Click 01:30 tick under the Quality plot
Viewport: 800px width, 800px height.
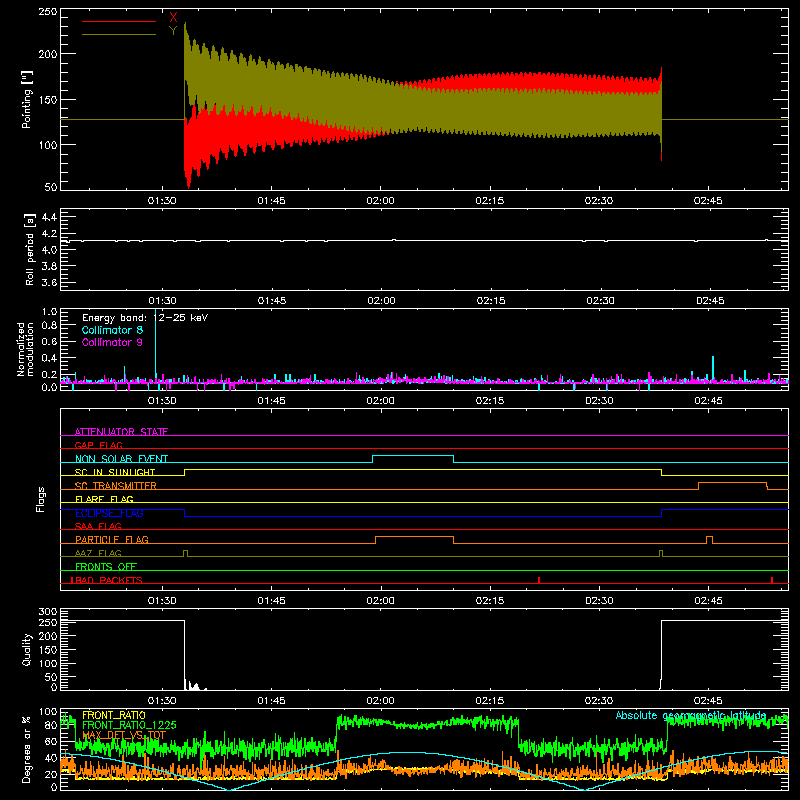[x=162, y=701]
